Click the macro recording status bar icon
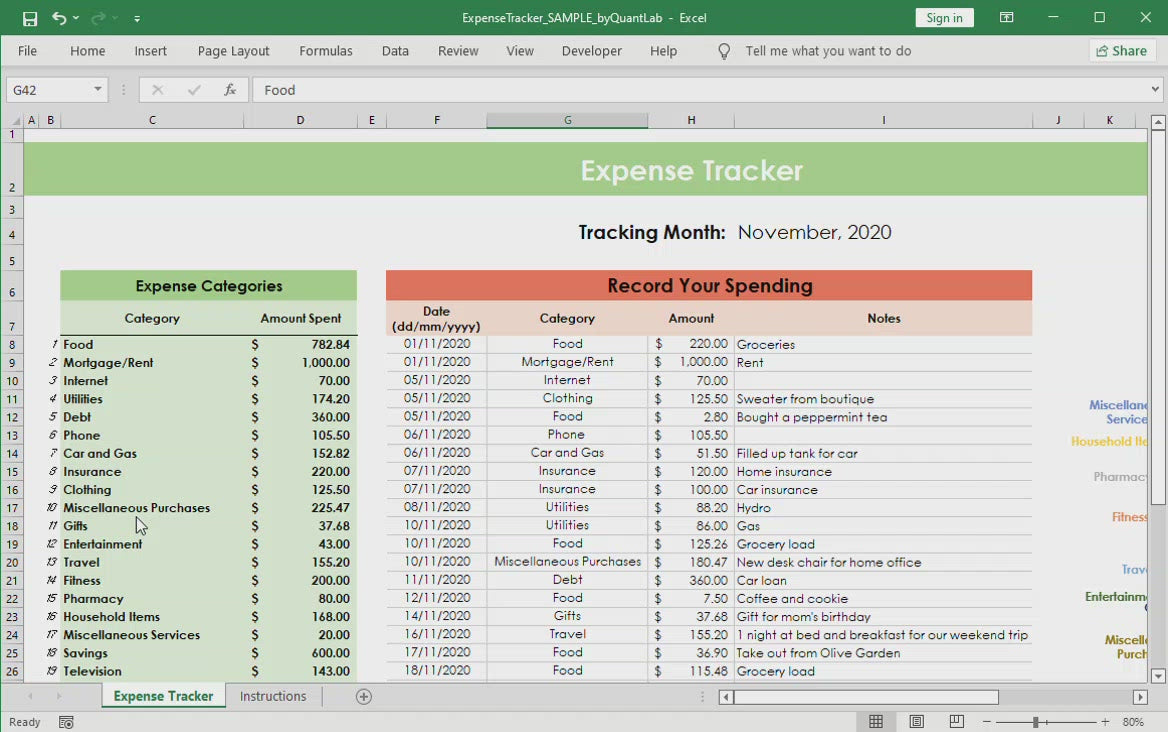The height and width of the screenshot is (732, 1168). pyautogui.click(x=66, y=722)
